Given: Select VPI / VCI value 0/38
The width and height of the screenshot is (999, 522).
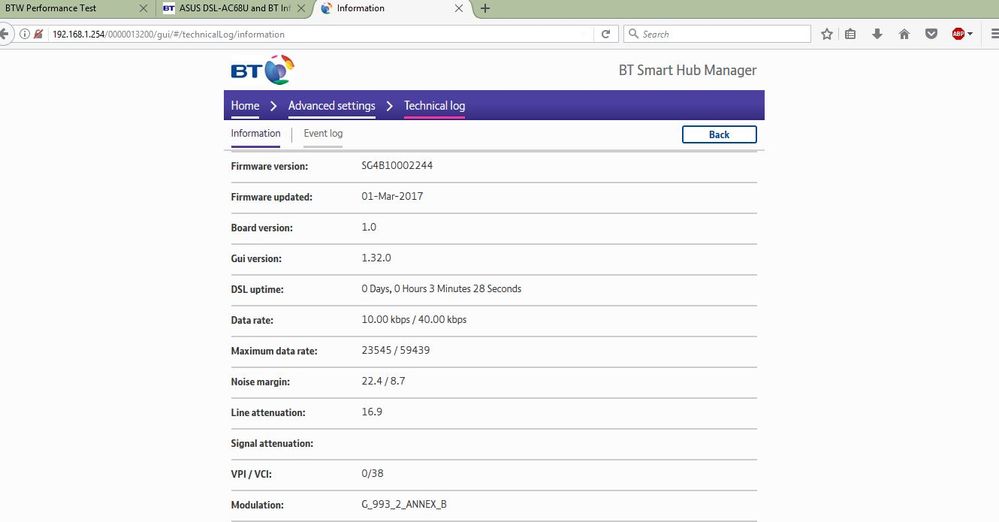Looking at the screenshot, I should [372, 474].
